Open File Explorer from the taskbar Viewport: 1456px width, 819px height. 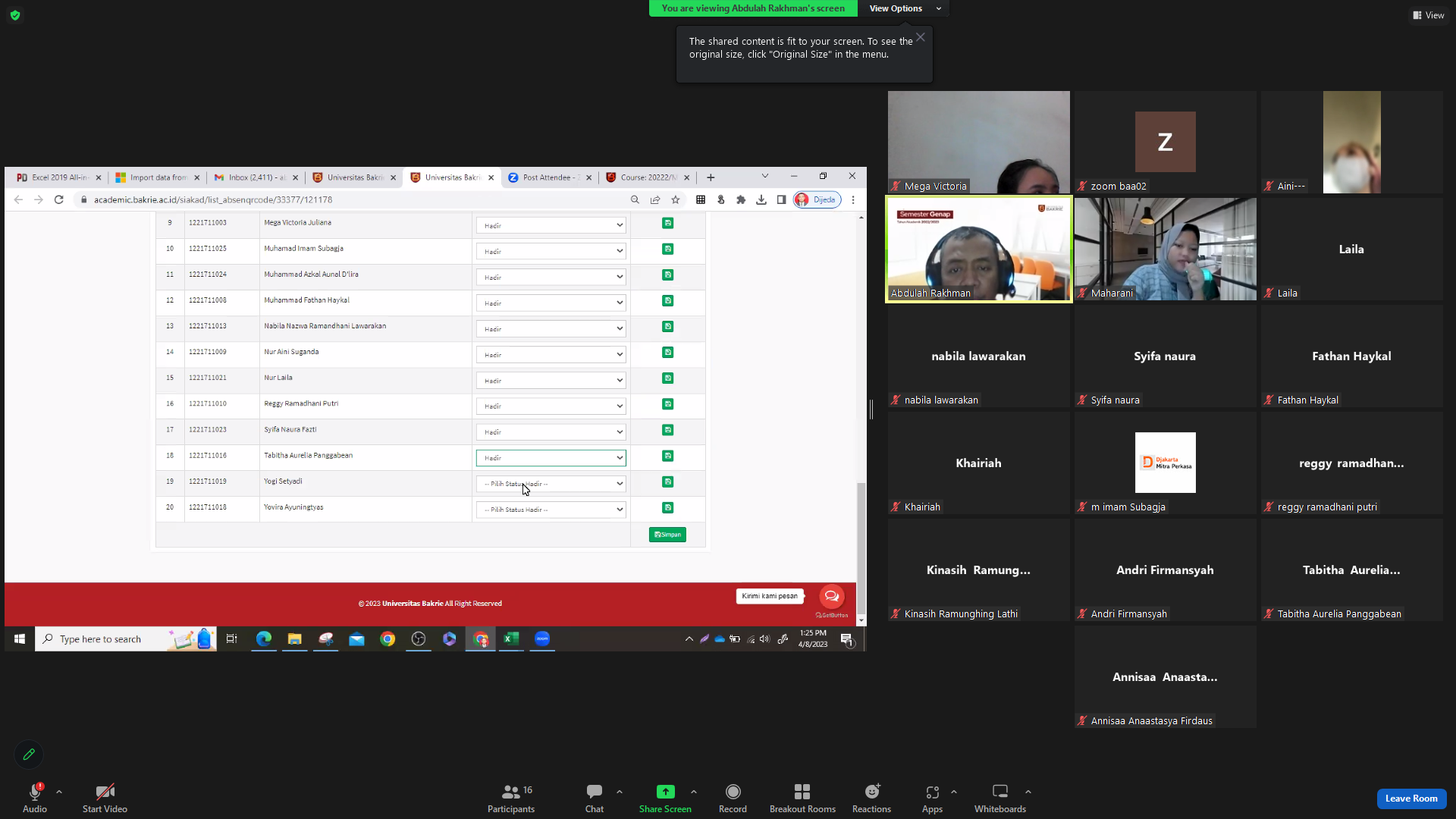point(295,639)
